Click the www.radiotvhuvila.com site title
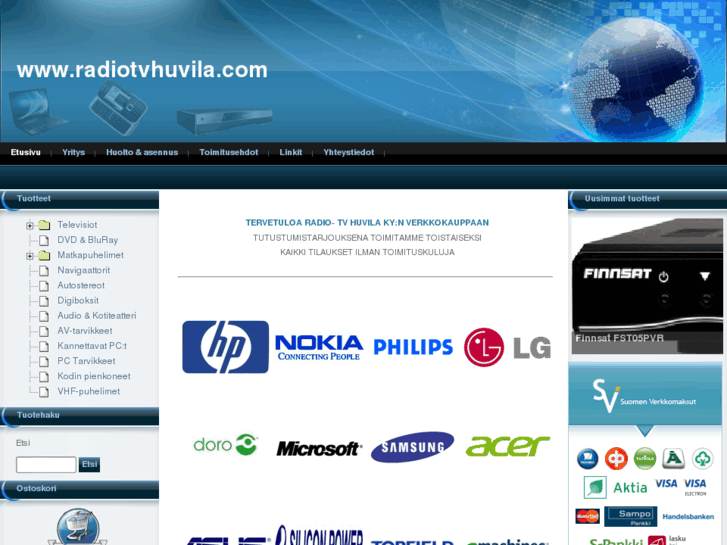 click(142, 70)
